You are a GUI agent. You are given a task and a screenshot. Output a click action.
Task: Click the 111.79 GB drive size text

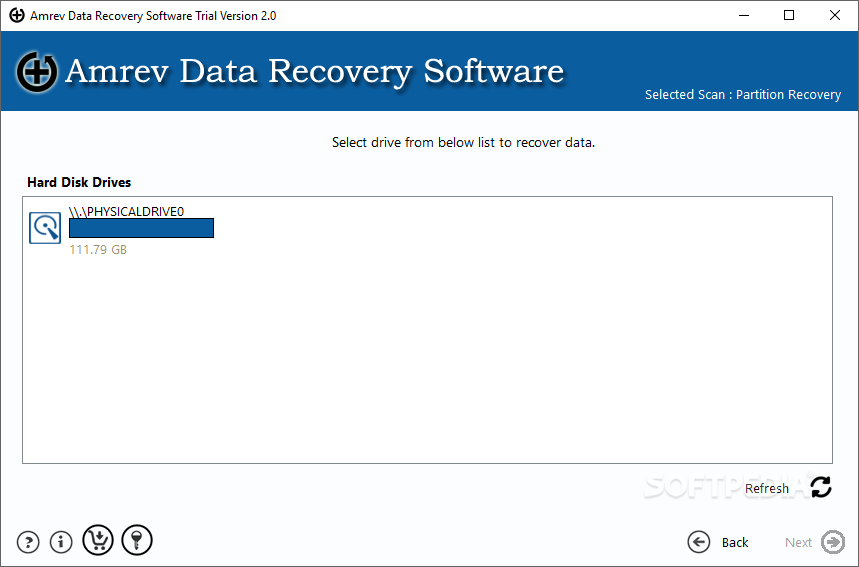click(x=98, y=250)
